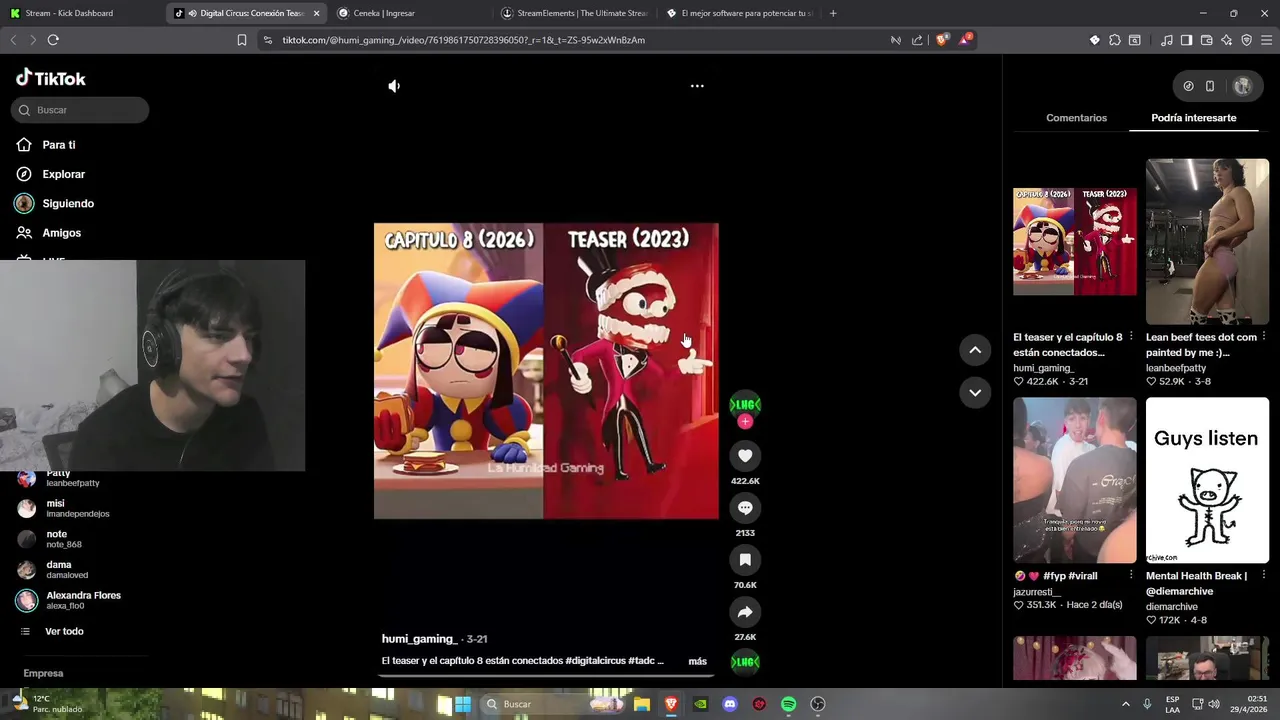
Task: Open the Brave Wallet icon
Action: (1207, 40)
